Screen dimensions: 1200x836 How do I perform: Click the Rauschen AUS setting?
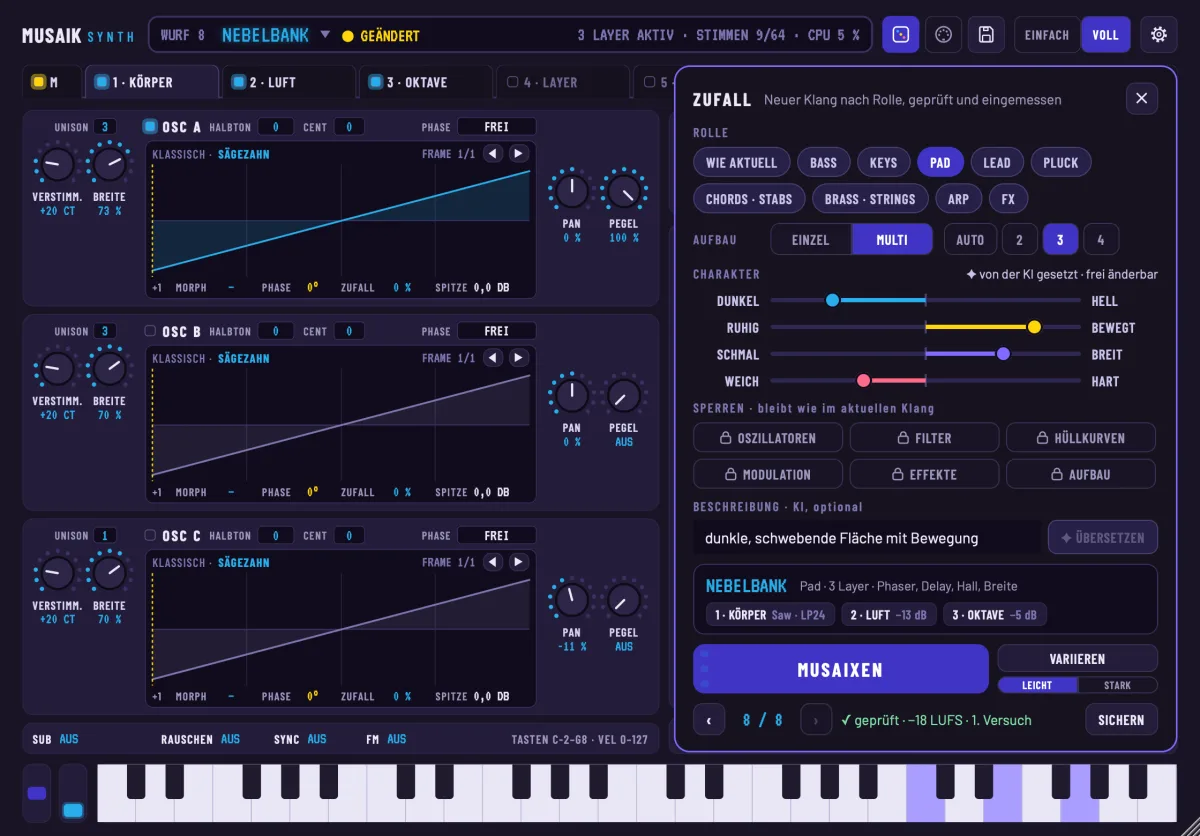point(200,739)
